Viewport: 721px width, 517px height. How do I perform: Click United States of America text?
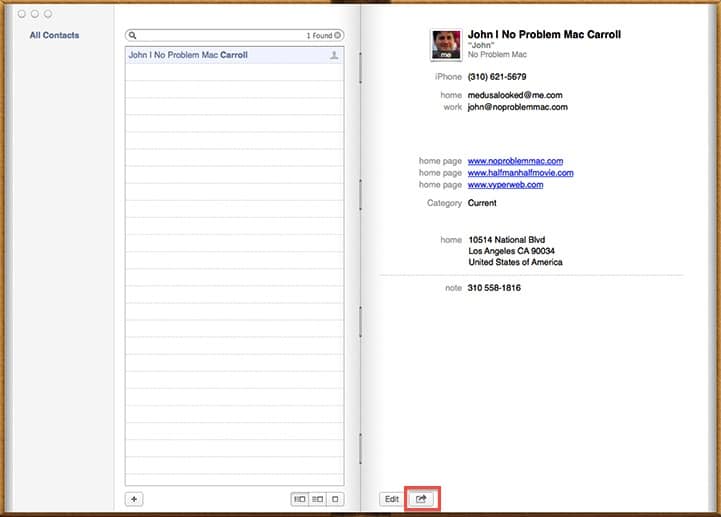coord(515,262)
